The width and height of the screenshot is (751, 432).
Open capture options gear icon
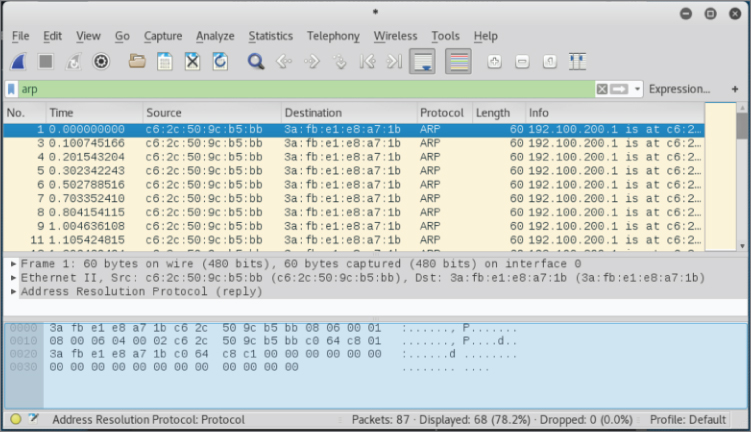coord(101,61)
